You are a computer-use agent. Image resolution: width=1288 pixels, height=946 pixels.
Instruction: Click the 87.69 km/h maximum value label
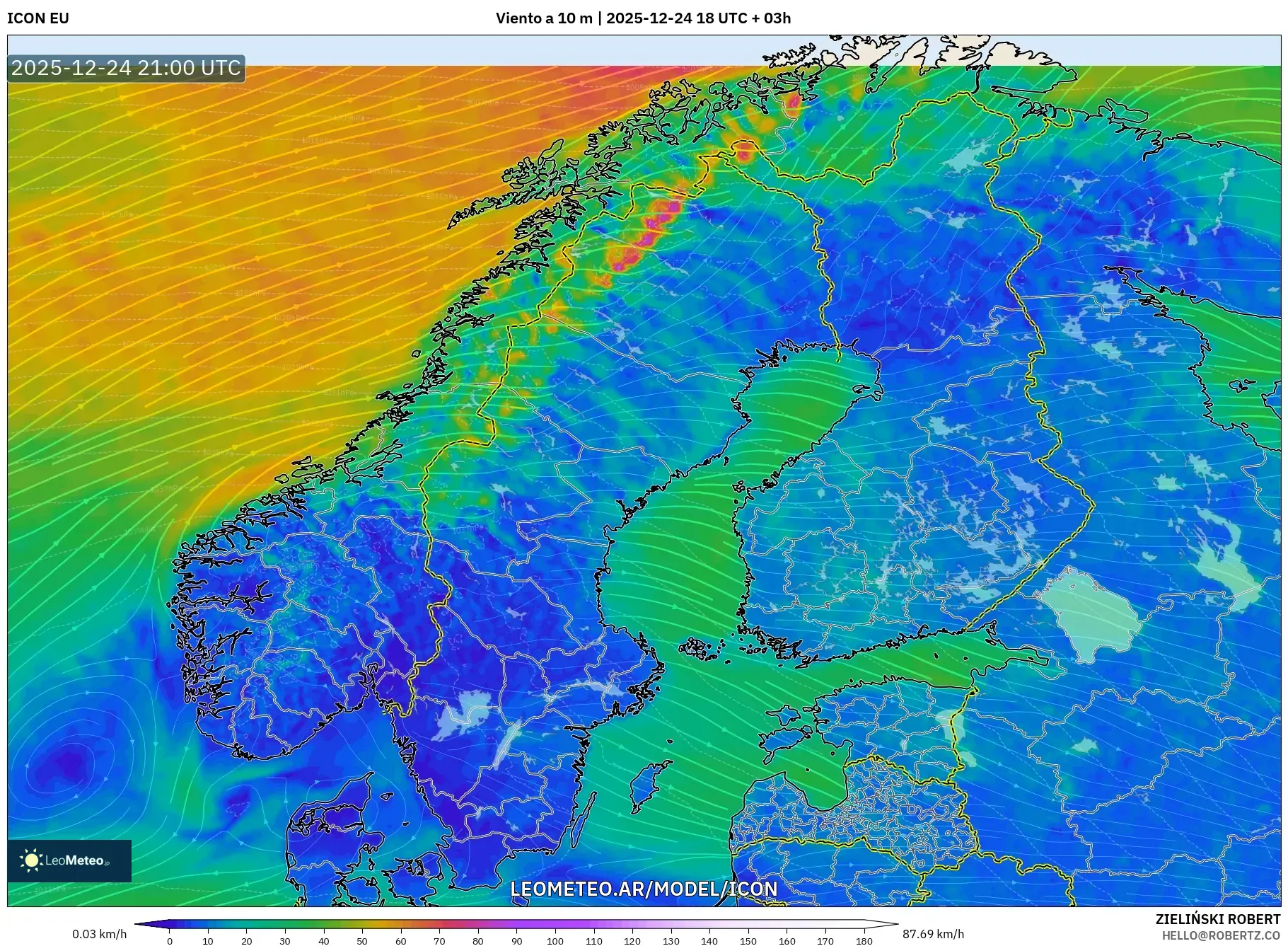[x=933, y=934]
